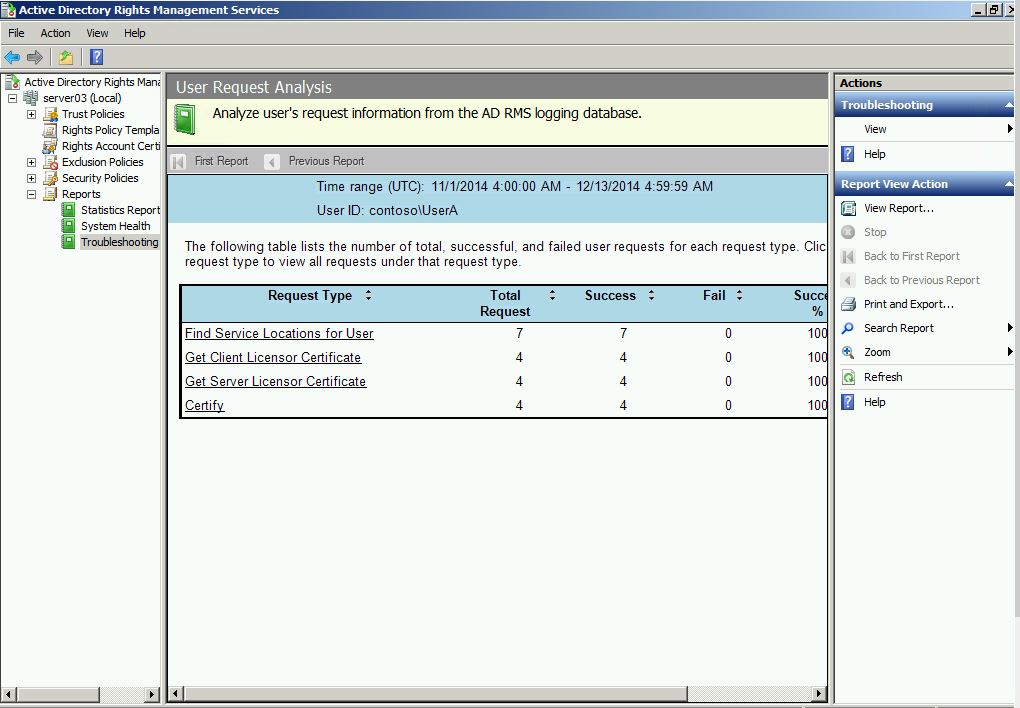Viewport: 1020px width, 708px height.
Task: Sort by Fail column arrows
Action: coord(740,295)
